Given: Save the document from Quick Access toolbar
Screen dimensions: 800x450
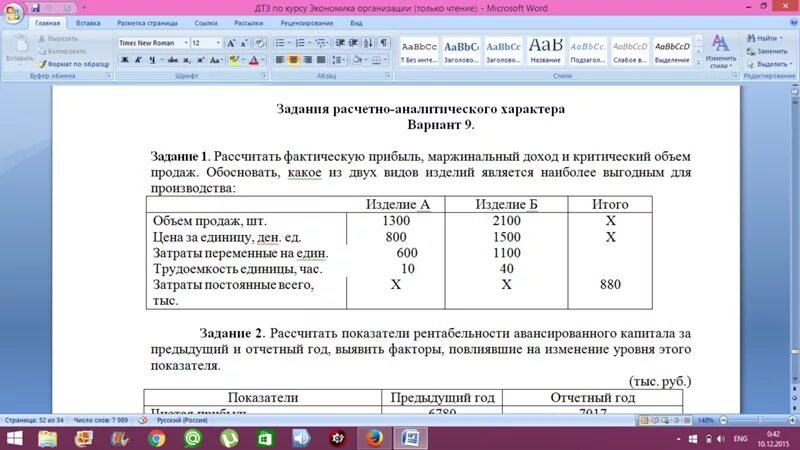Looking at the screenshot, I should click(35, 8).
